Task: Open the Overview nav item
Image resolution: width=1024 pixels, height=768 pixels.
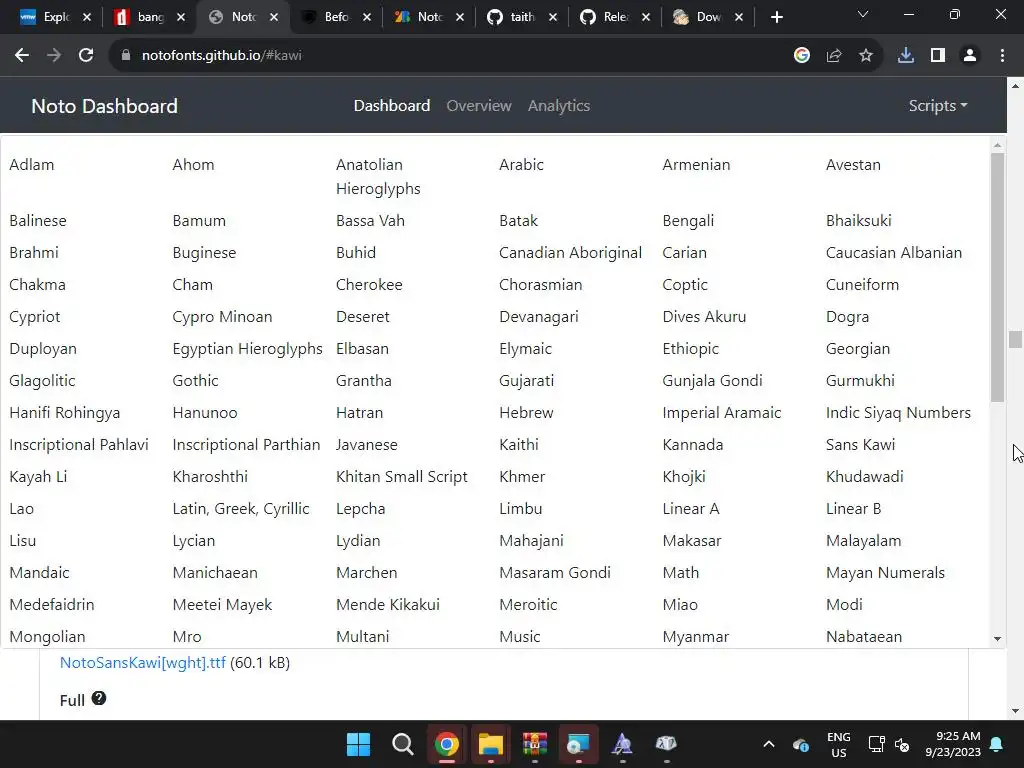Action: (479, 106)
